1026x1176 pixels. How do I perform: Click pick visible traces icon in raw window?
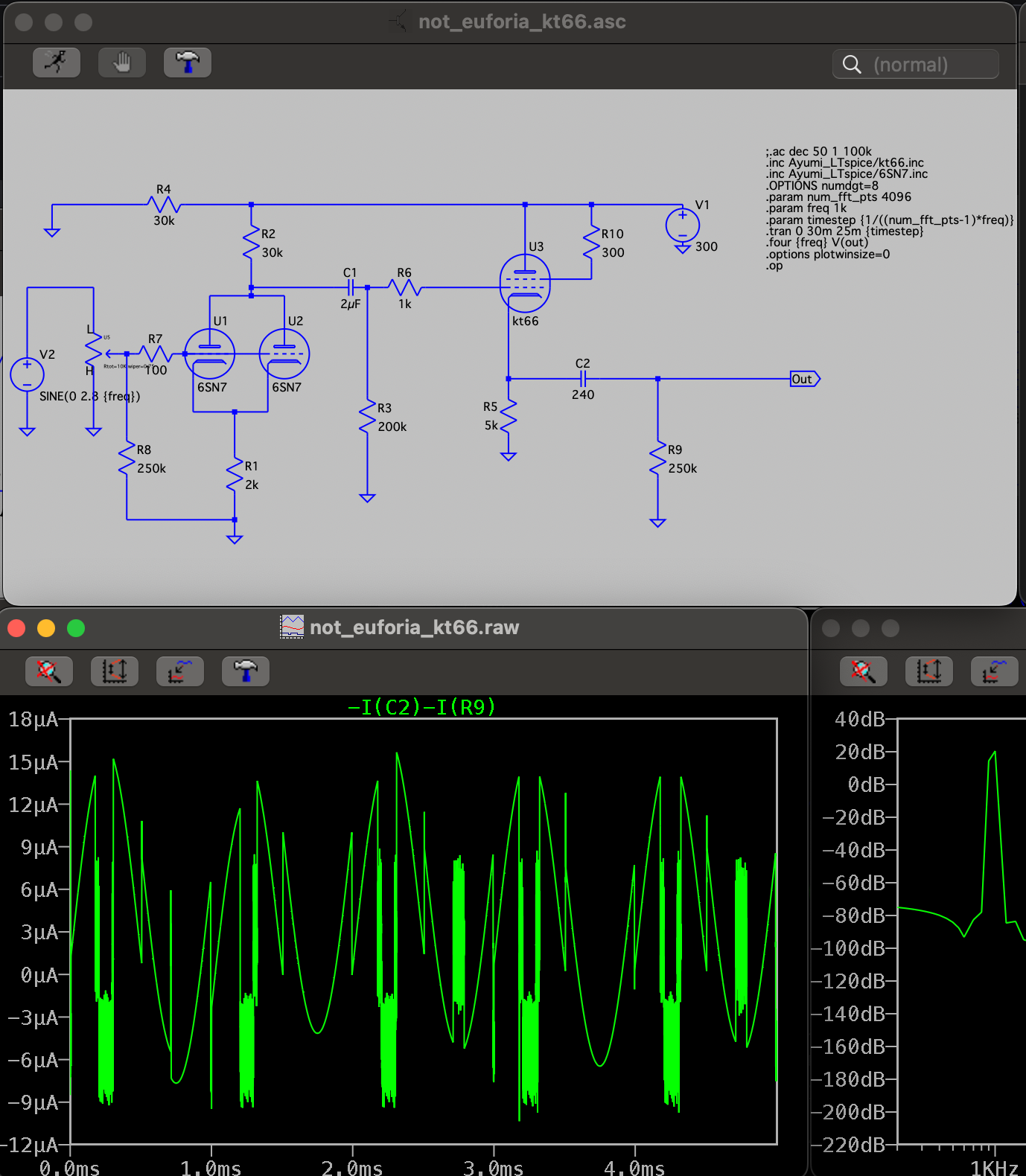click(180, 671)
